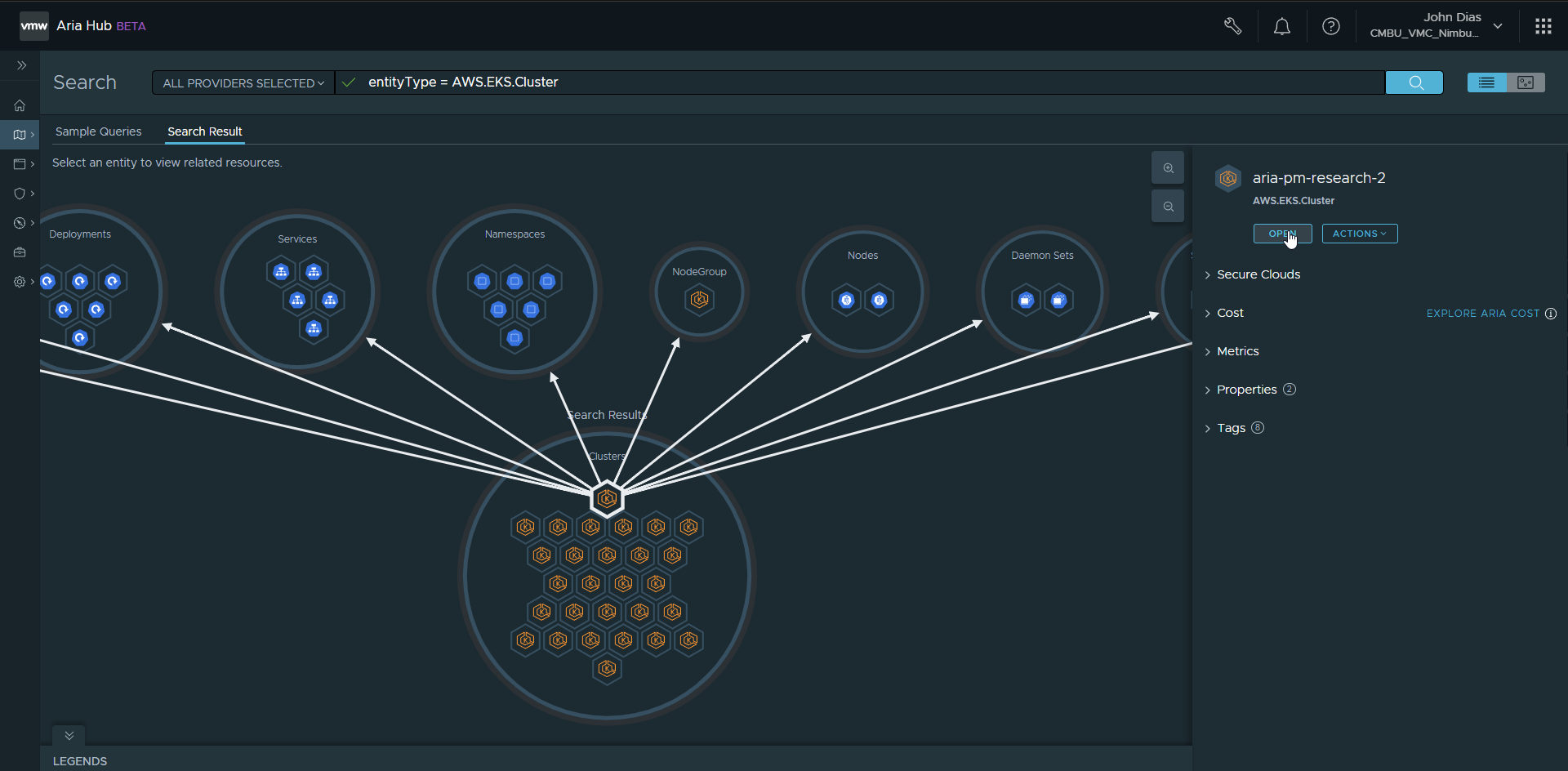Open the wrench tools icon in header
1568x771 pixels.
(x=1232, y=26)
